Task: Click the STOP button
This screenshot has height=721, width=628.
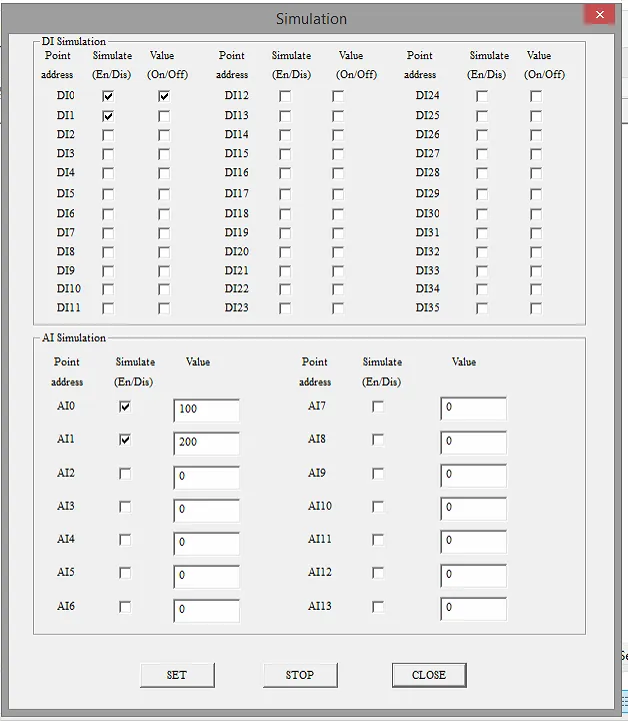Action: pyautogui.click(x=300, y=675)
